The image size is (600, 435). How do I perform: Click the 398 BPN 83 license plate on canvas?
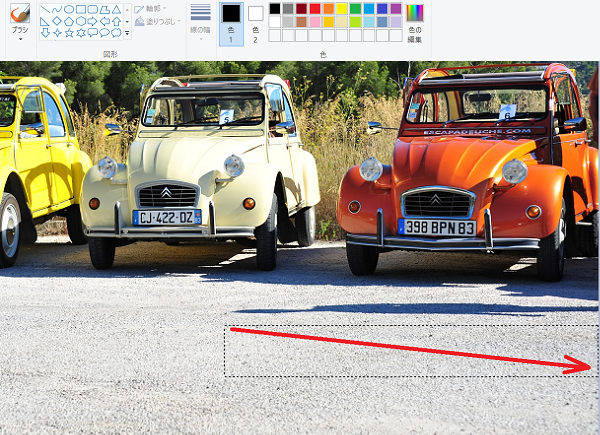[437, 228]
